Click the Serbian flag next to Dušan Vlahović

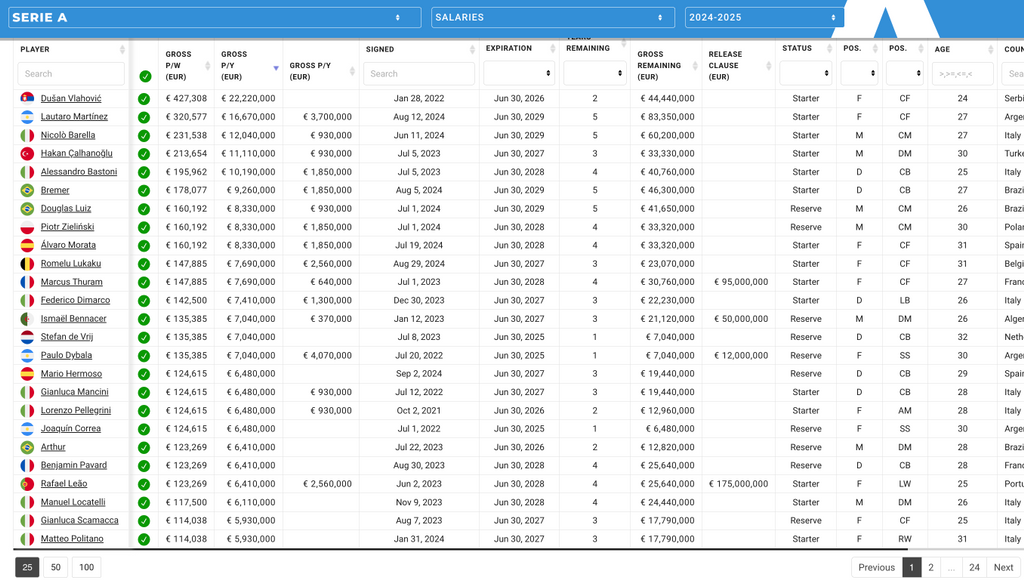point(27,99)
